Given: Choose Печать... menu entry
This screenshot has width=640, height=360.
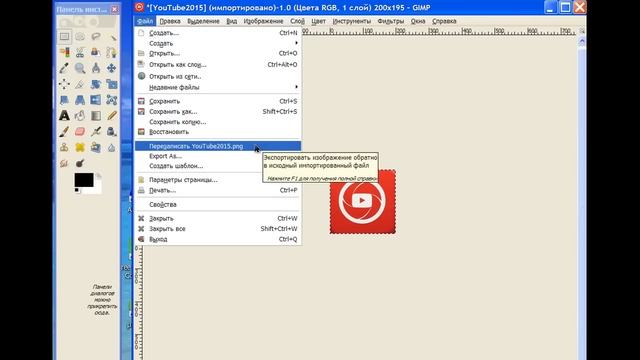Looking at the screenshot, I should pos(218,190).
